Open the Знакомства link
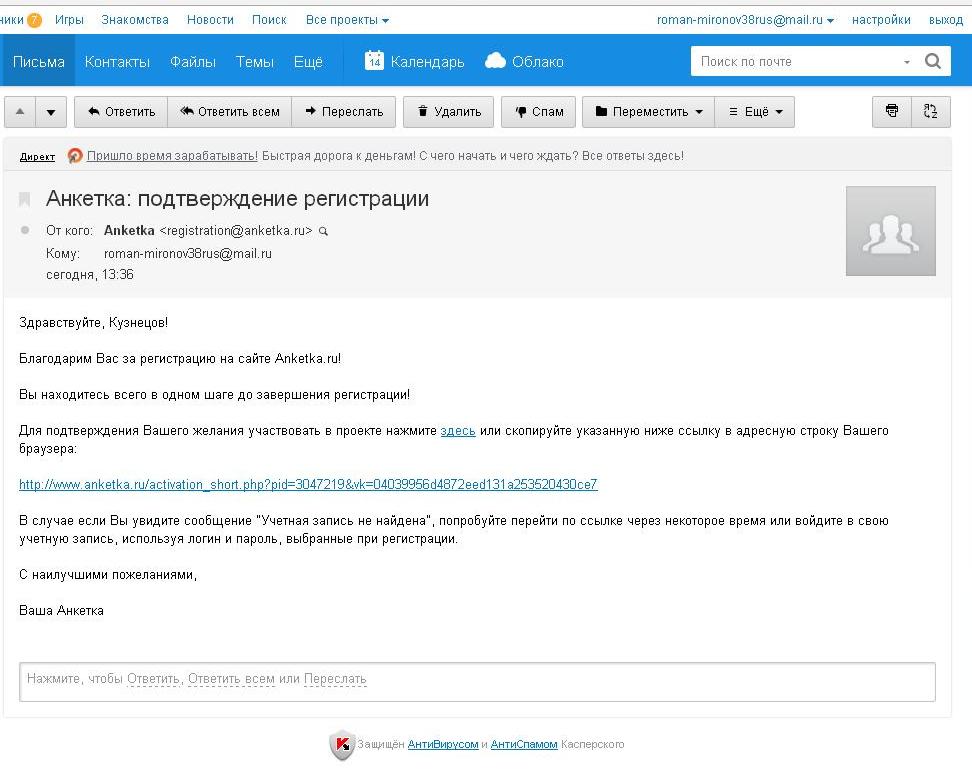972x770 pixels. click(135, 20)
